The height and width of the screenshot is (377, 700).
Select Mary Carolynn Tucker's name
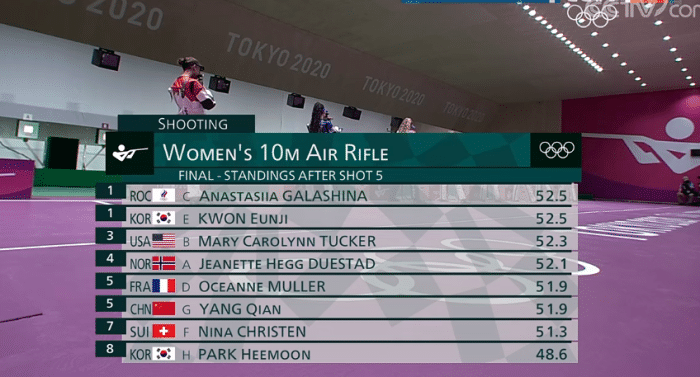click(287, 241)
